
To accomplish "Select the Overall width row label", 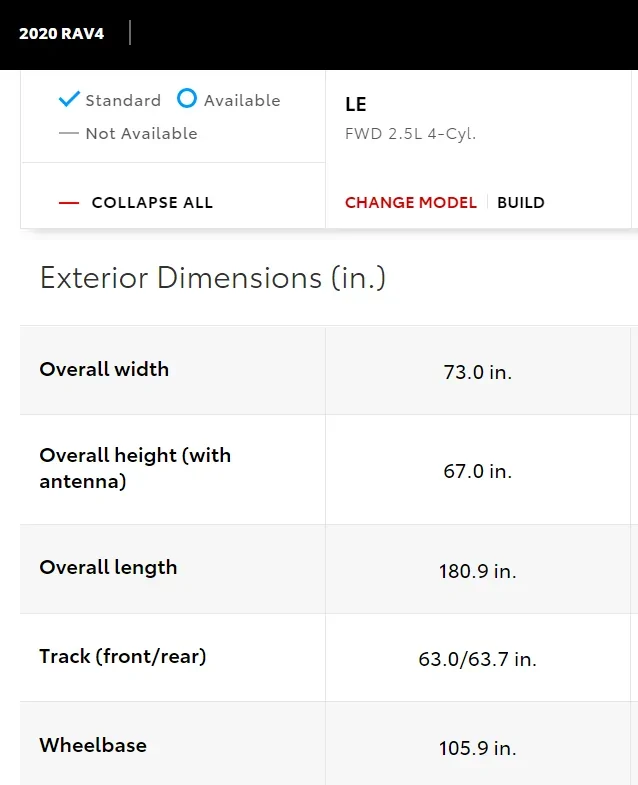I will tap(104, 369).
